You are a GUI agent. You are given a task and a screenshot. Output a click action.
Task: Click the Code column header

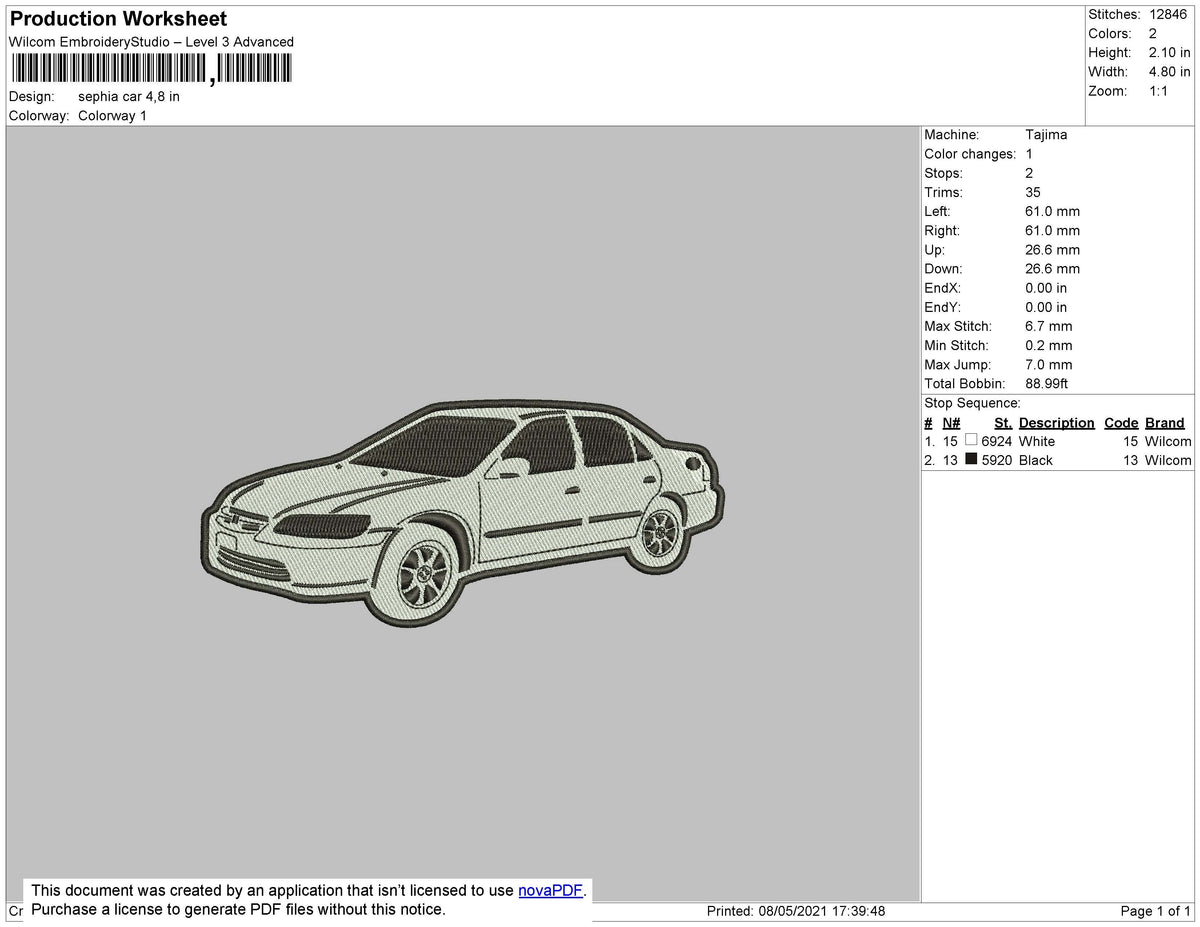point(1120,422)
